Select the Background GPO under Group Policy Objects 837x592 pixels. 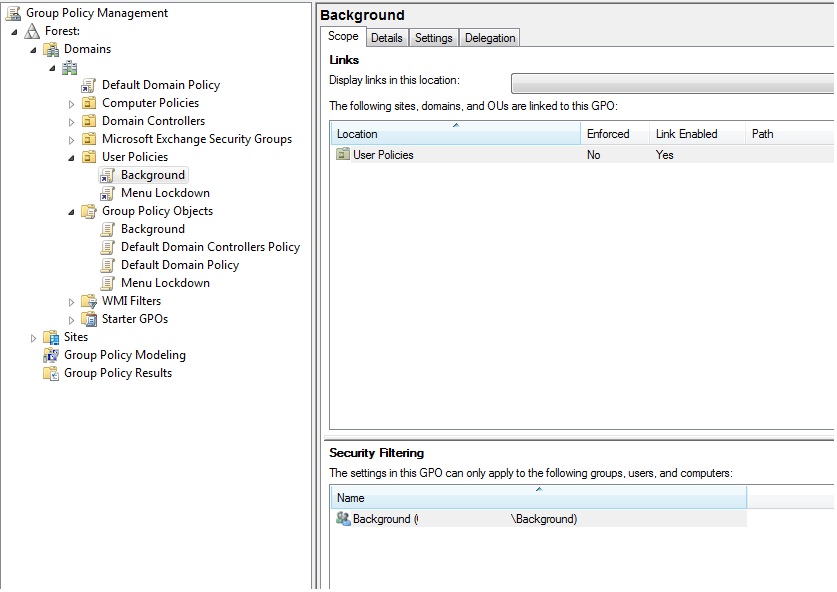pos(153,229)
